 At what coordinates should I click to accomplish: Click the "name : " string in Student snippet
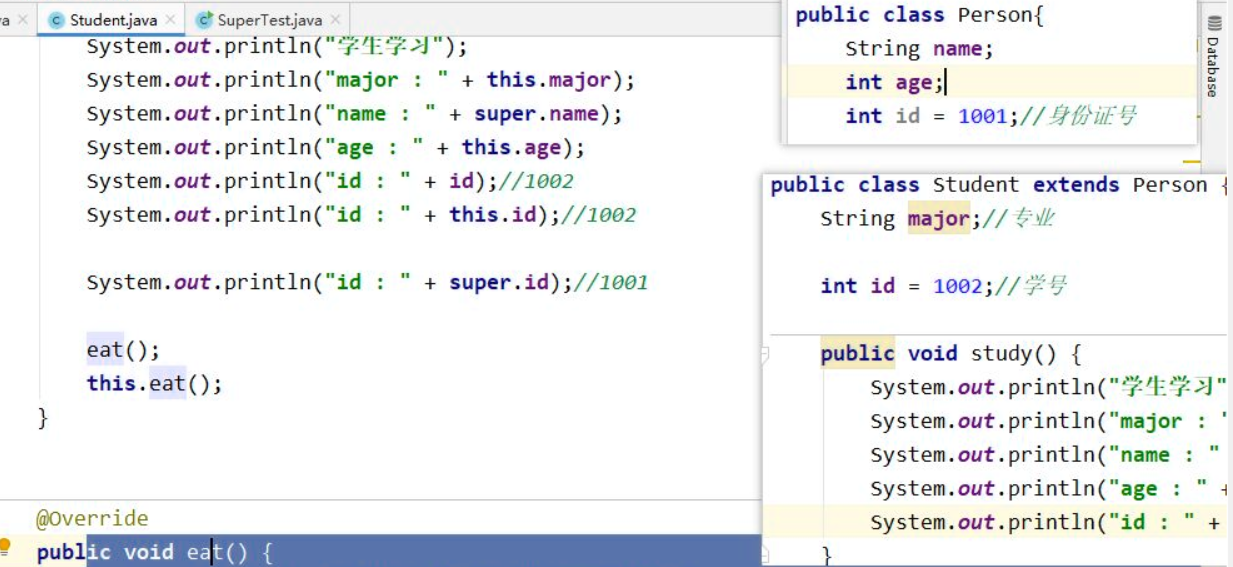point(1164,455)
